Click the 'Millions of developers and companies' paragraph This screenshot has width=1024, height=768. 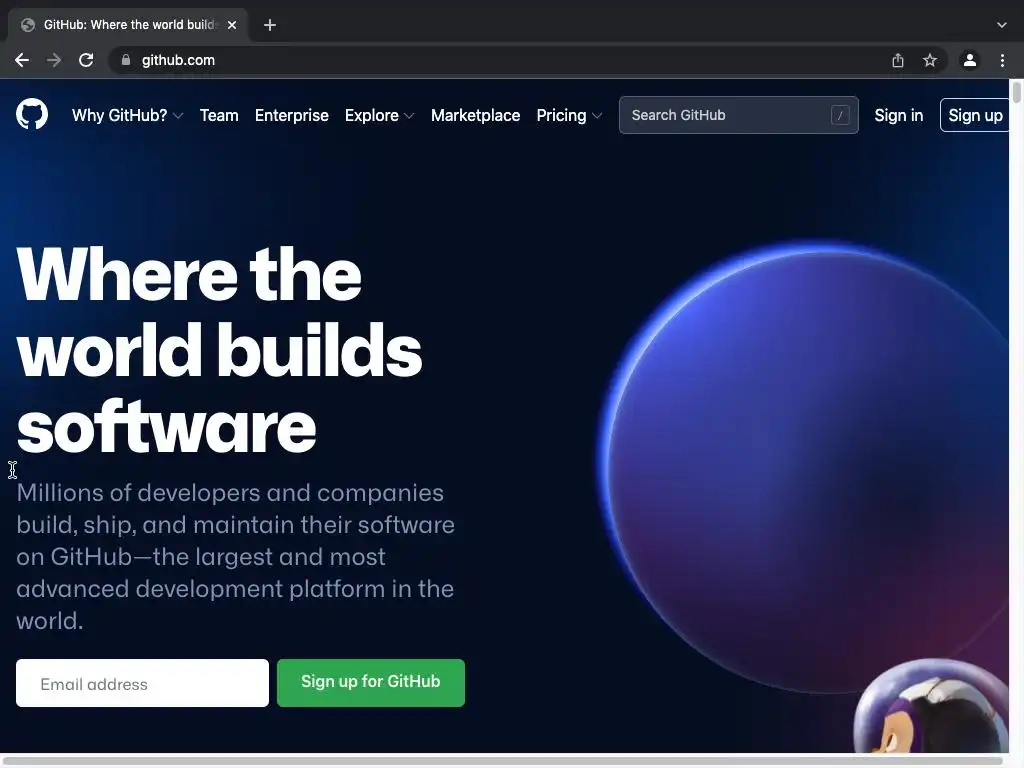(x=235, y=556)
